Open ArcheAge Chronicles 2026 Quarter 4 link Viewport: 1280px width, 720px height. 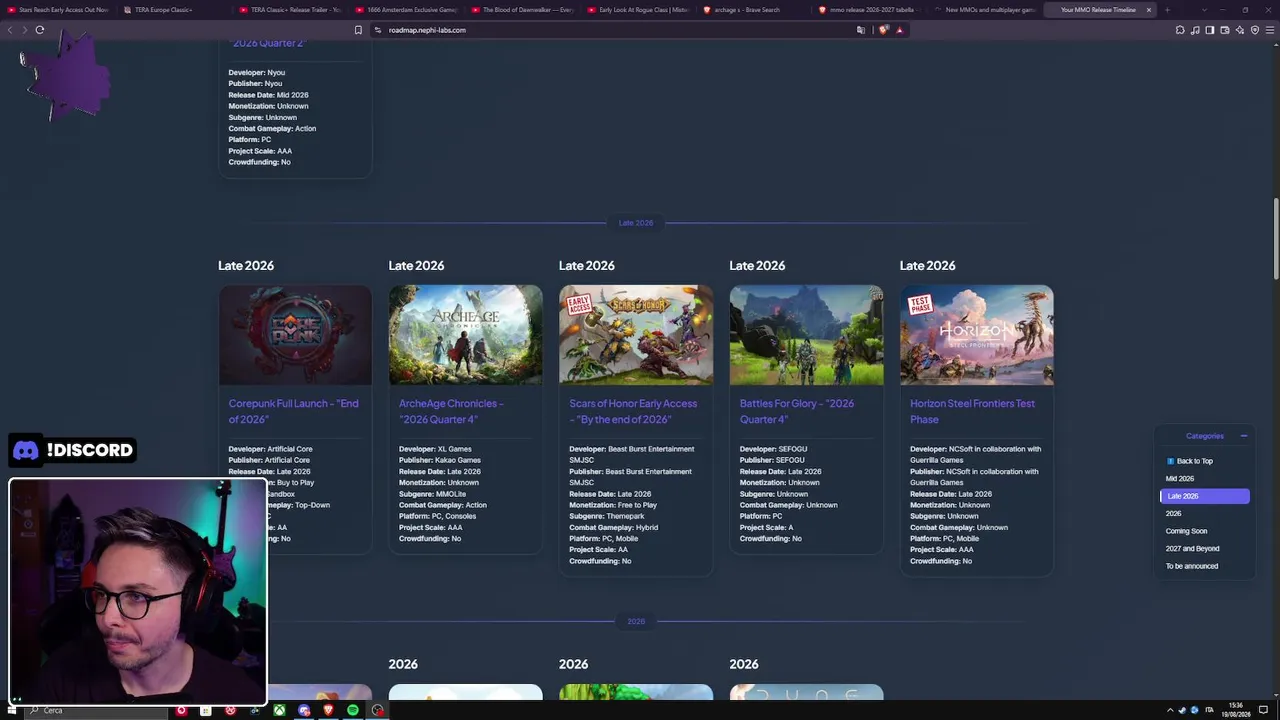click(451, 411)
